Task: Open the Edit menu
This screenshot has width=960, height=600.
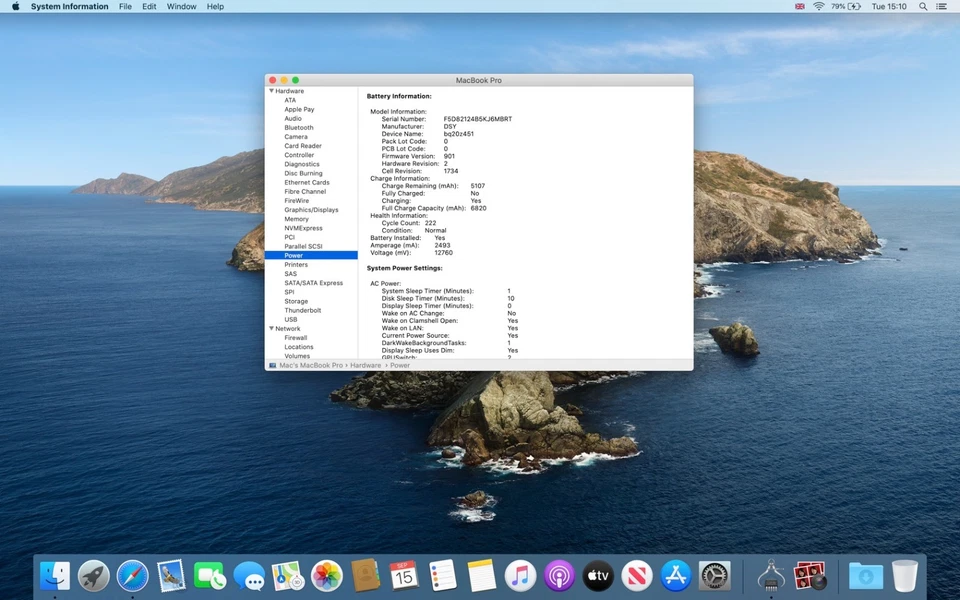Action: coord(149,6)
